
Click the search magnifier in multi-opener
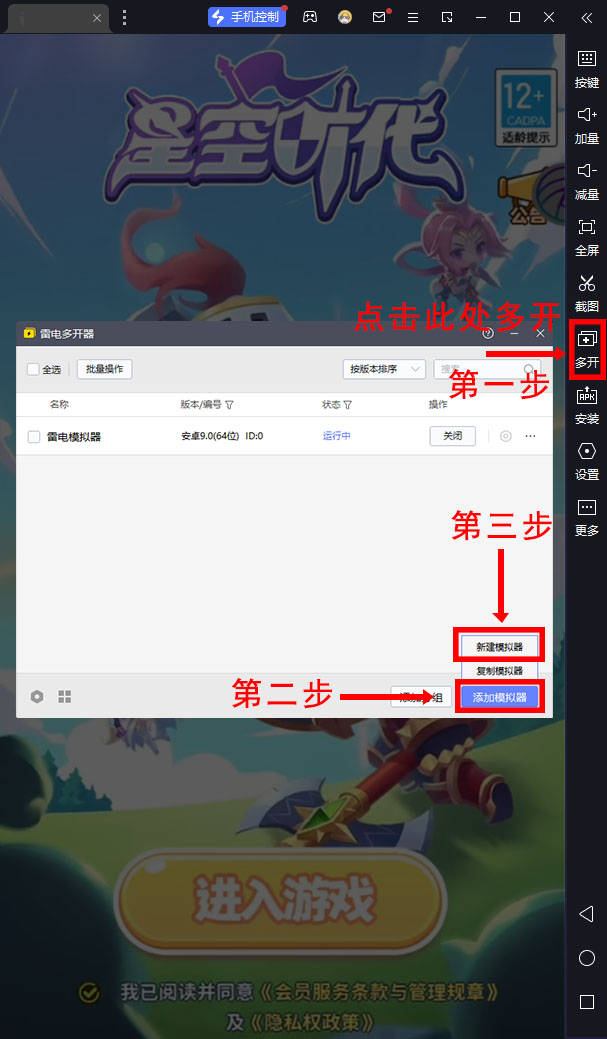click(529, 369)
